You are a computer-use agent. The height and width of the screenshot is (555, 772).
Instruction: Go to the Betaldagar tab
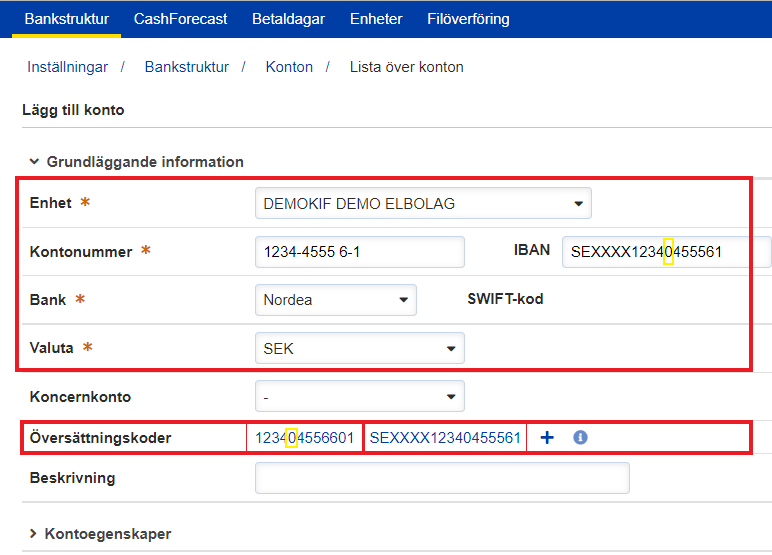point(288,19)
